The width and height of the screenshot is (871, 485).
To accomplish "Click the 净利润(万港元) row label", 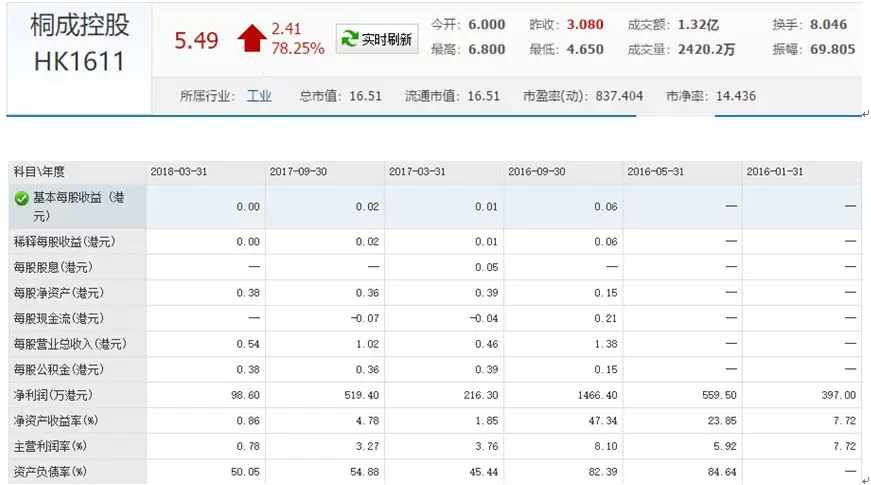I will [53, 395].
